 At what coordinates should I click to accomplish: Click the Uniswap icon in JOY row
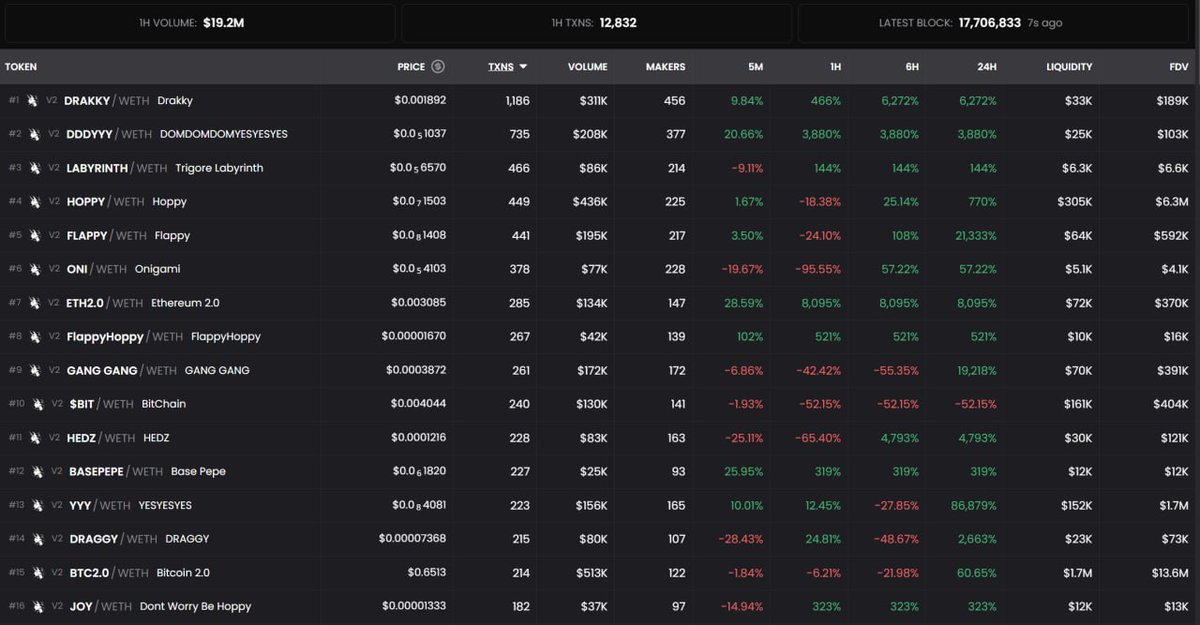[x=36, y=606]
